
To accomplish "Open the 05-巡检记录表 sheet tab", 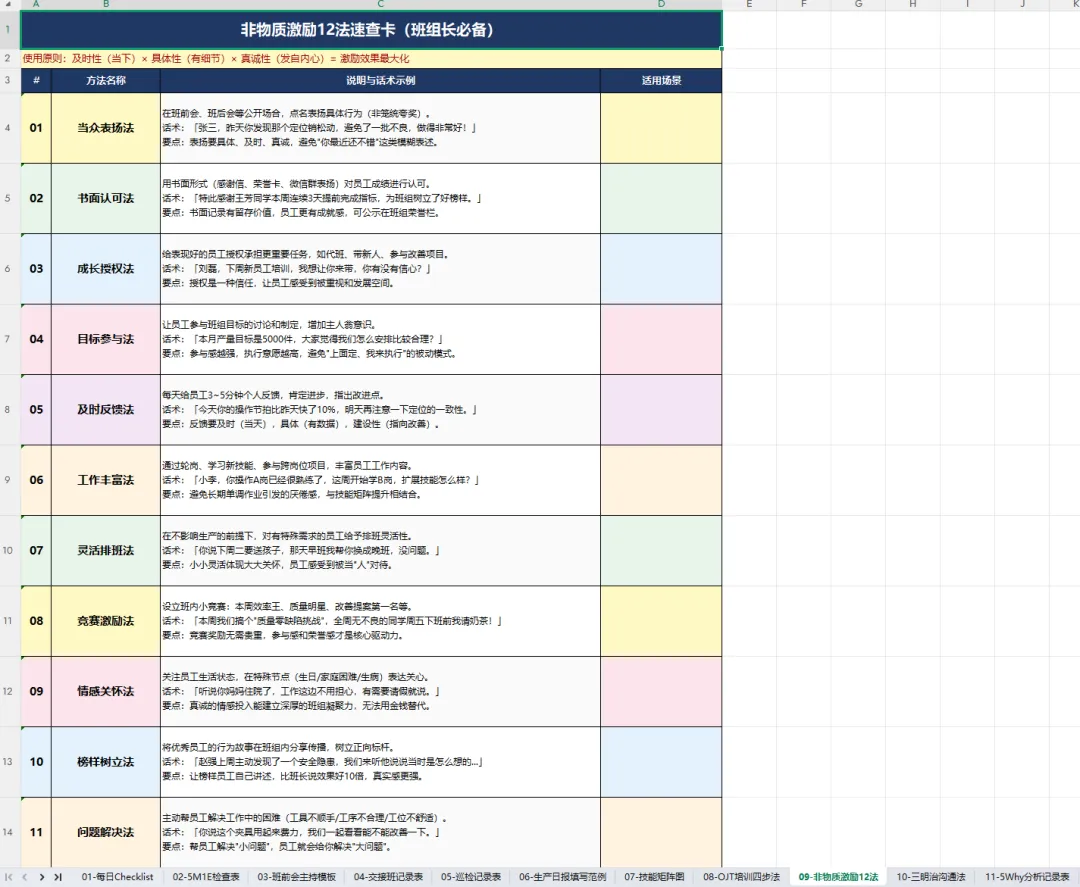I will (x=471, y=877).
